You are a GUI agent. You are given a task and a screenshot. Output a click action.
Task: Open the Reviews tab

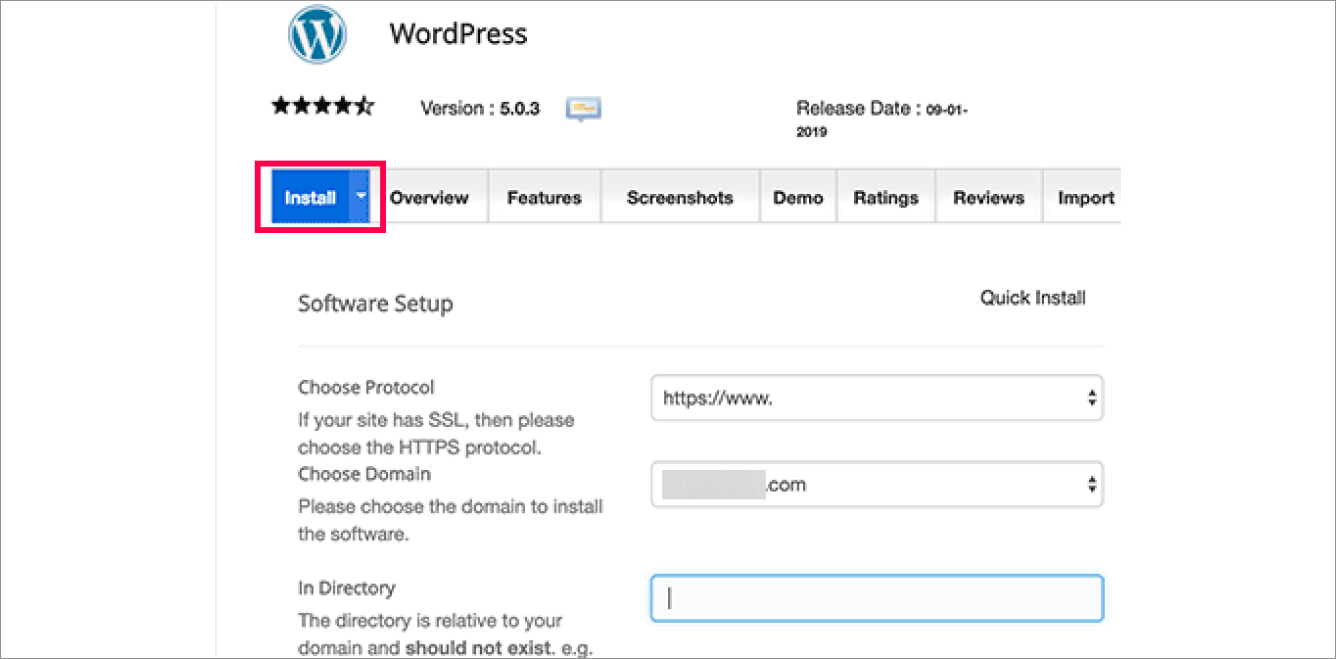[989, 198]
